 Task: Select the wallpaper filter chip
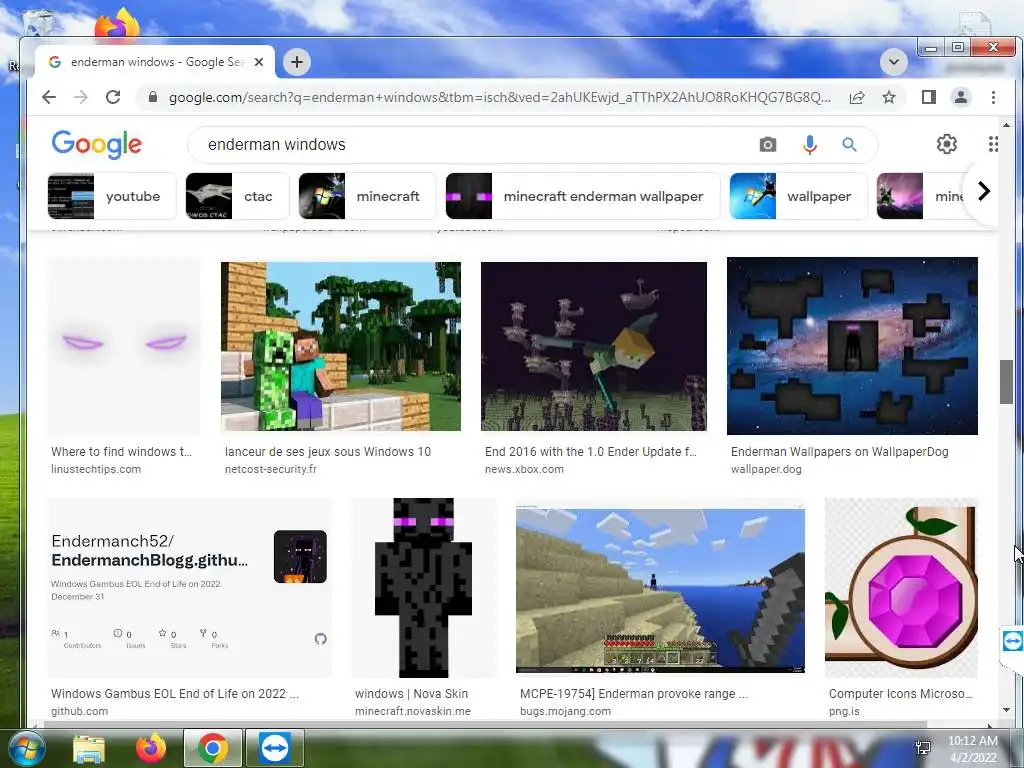798,196
